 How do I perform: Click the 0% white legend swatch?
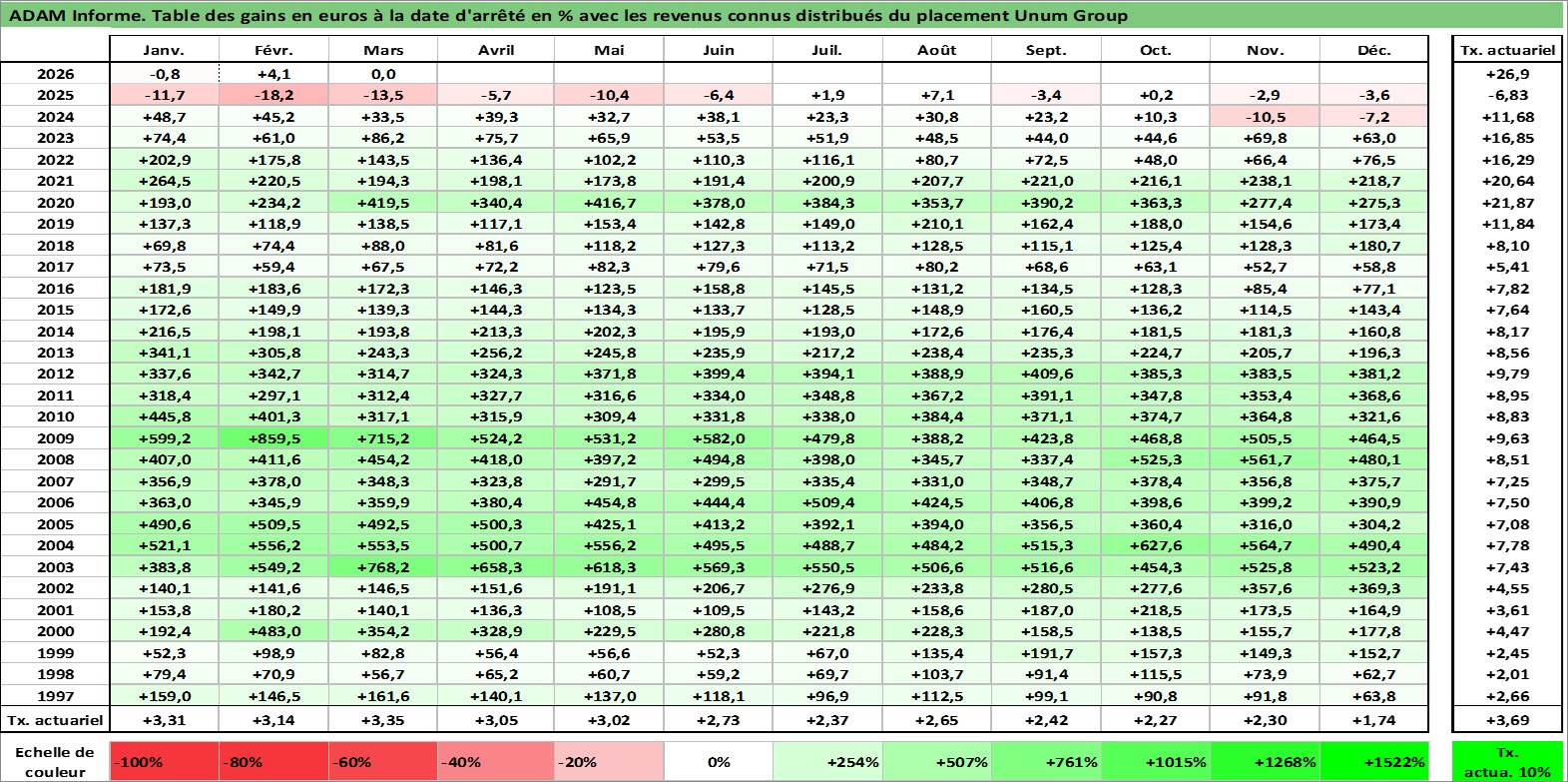pyautogui.click(x=719, y=761)
